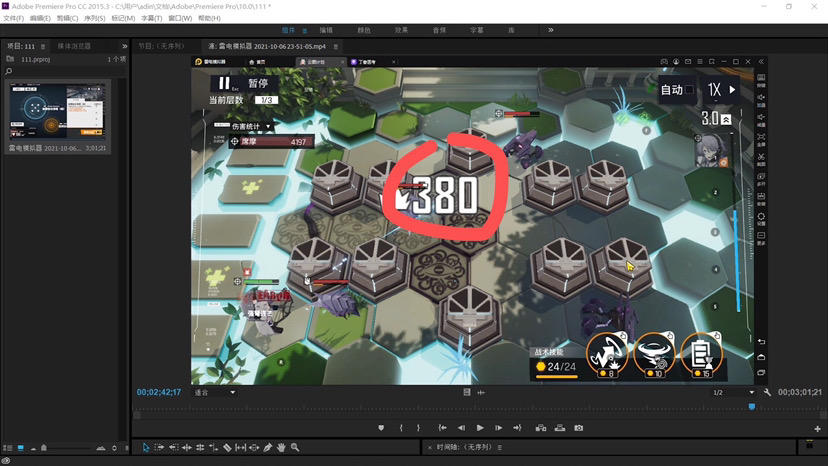828x466 pixels.
Task: Click the Drag Video Only icon
Action: tap(467, 393)
